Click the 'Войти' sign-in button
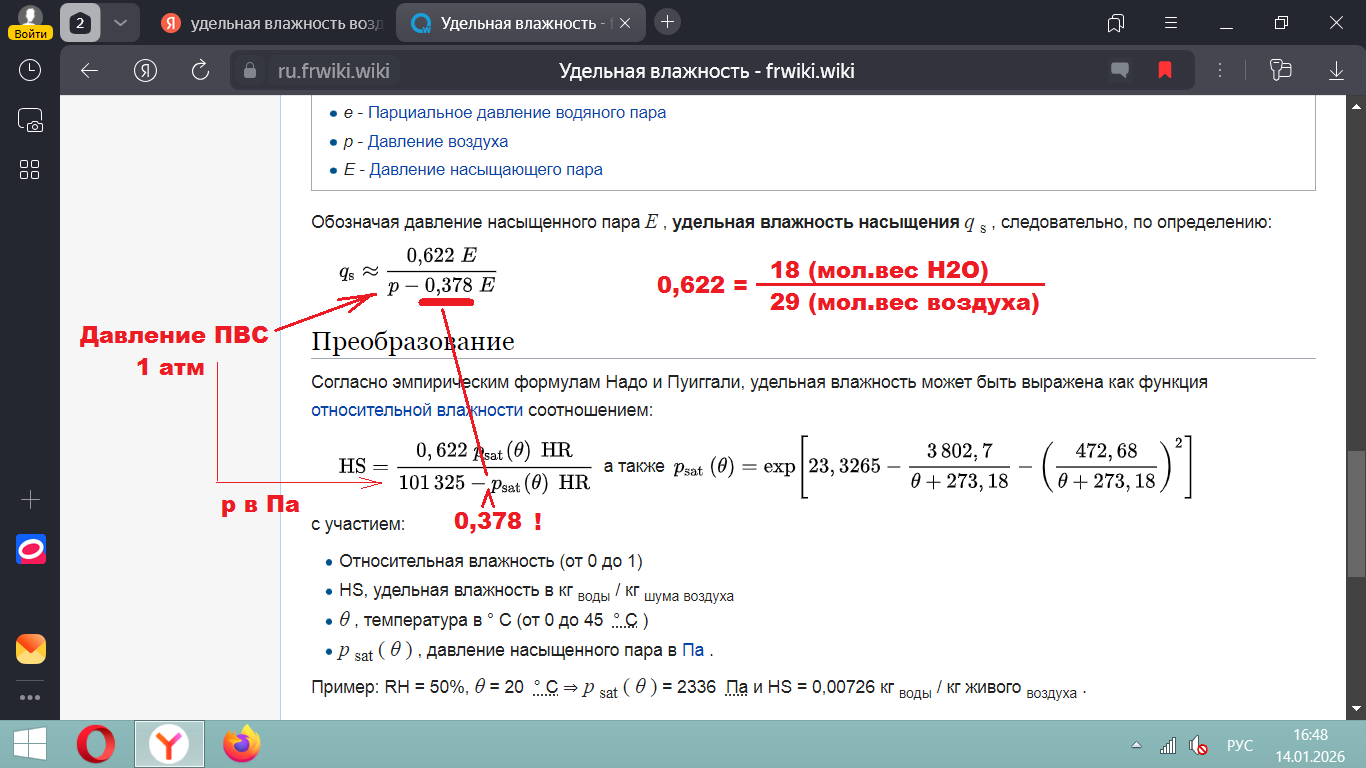This screenshot has height=768, width=1366. coord(30,33)
